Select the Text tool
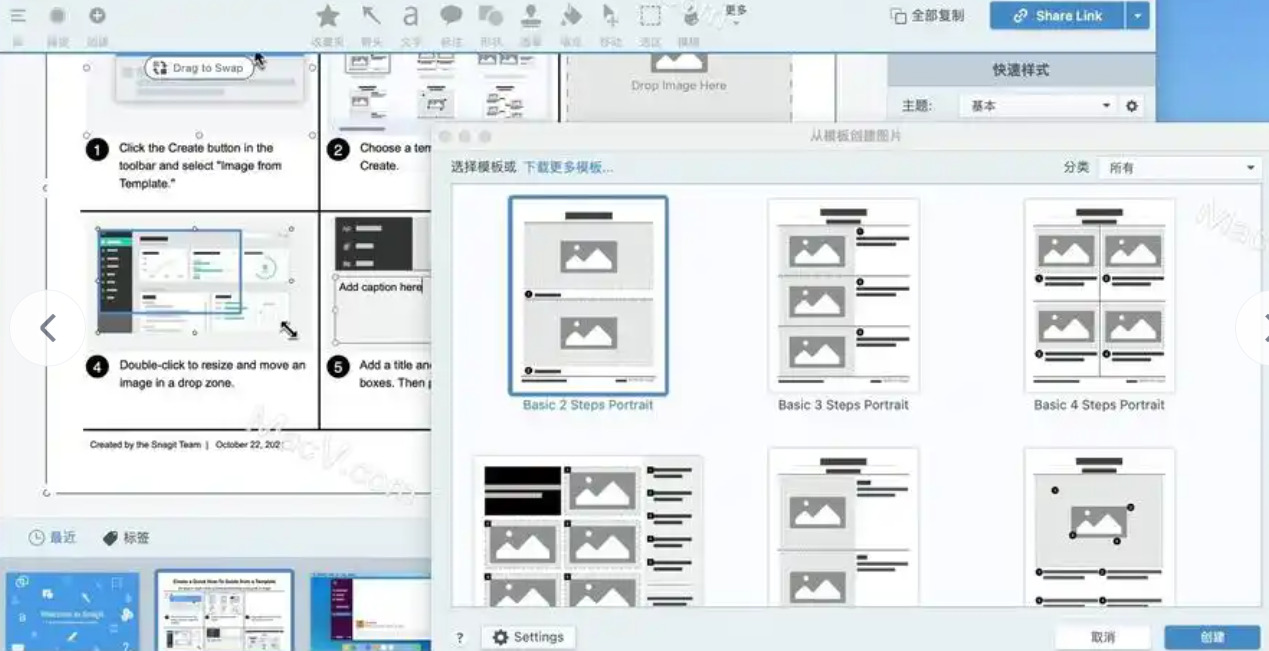Screen dimensions: 1269x651 pyautogui.click(x=410, y=16)
